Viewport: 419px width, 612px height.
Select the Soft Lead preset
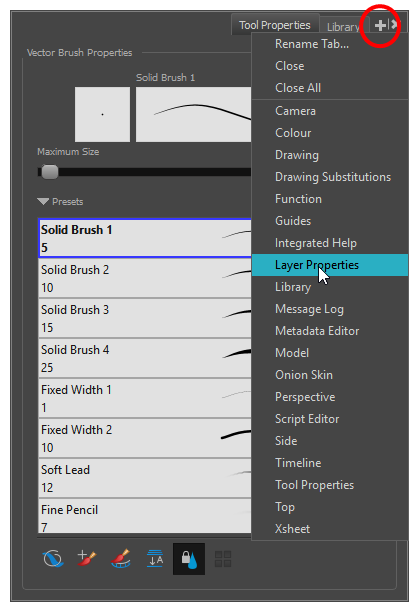tap(145, 479)
